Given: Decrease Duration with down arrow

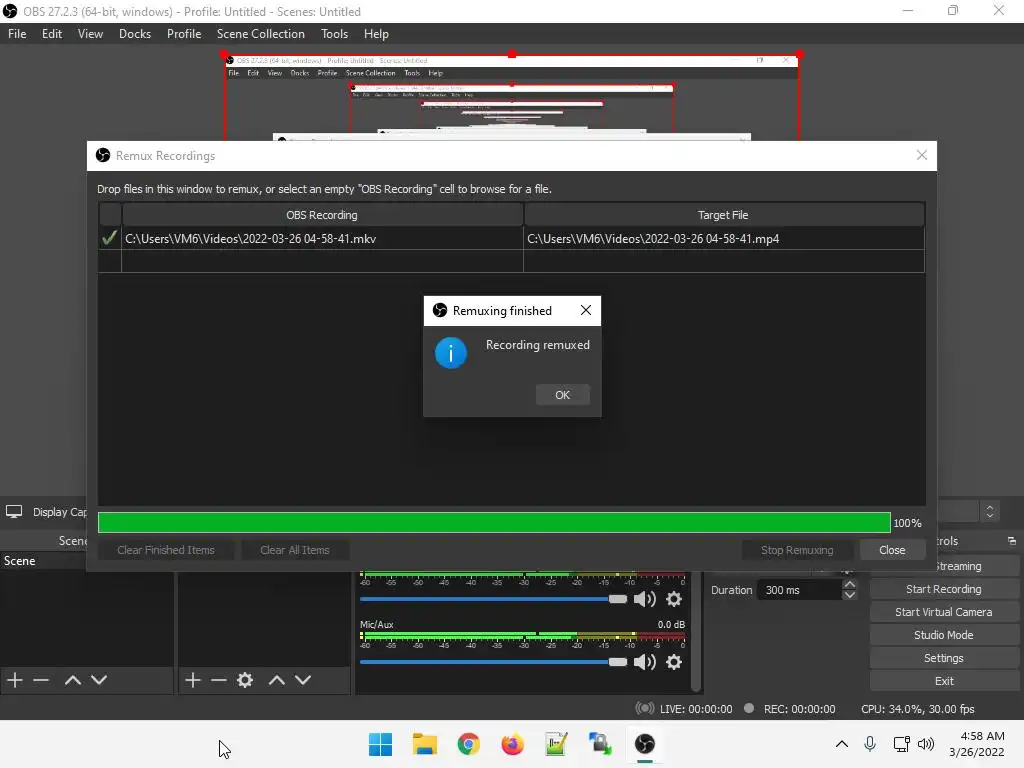Looking at the screenshot, I should [x=850, y=595].
